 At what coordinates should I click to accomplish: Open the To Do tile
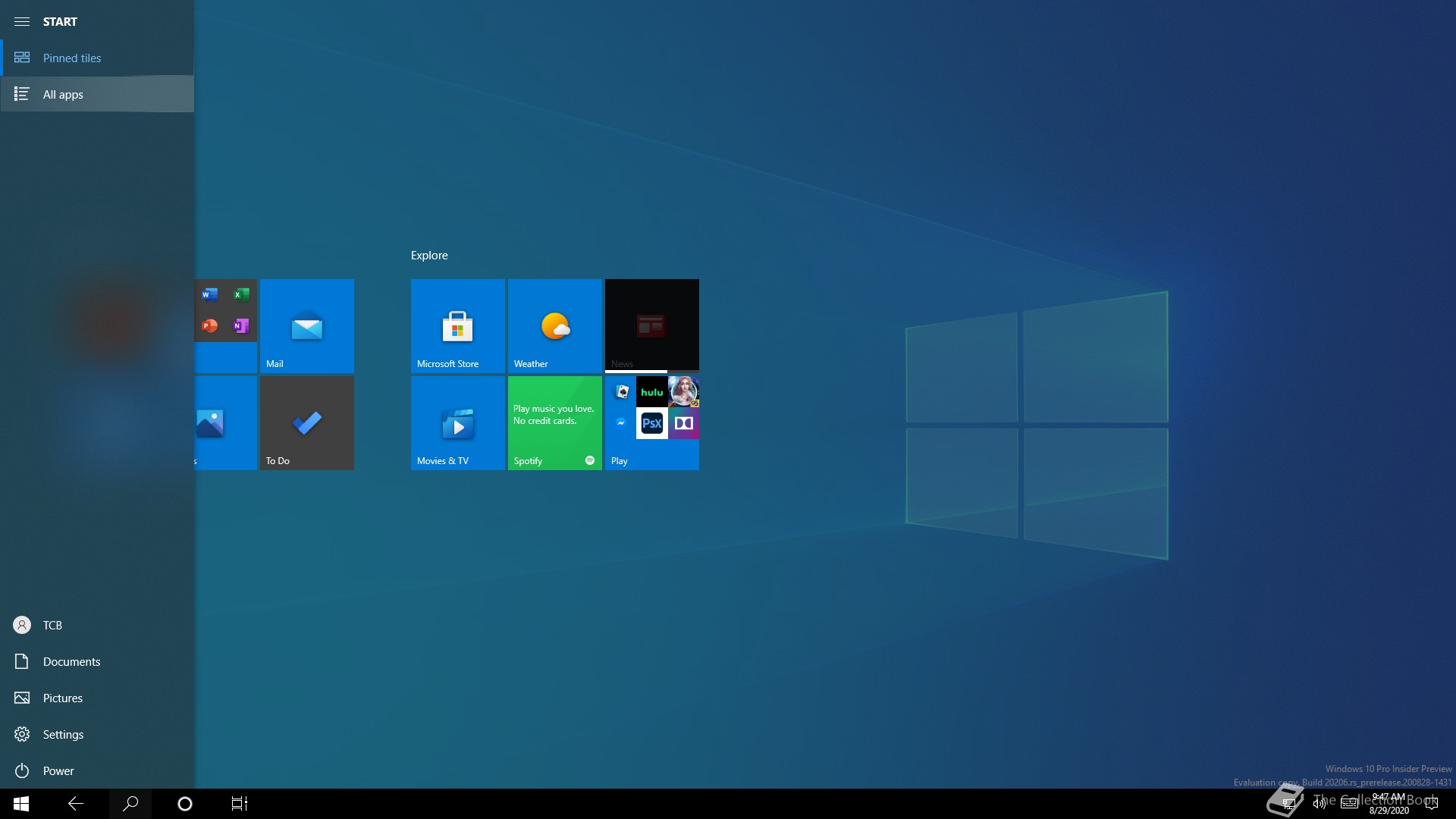pos(306,423)
